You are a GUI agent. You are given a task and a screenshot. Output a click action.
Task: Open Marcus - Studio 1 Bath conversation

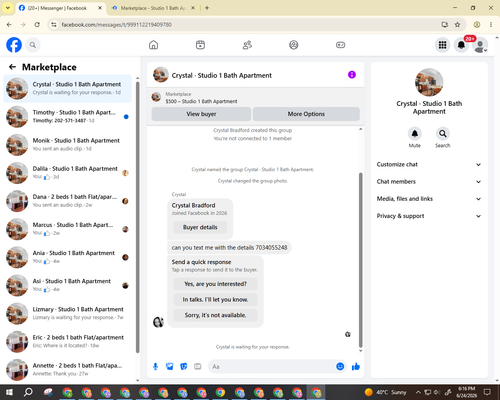(x=67, y=229)
